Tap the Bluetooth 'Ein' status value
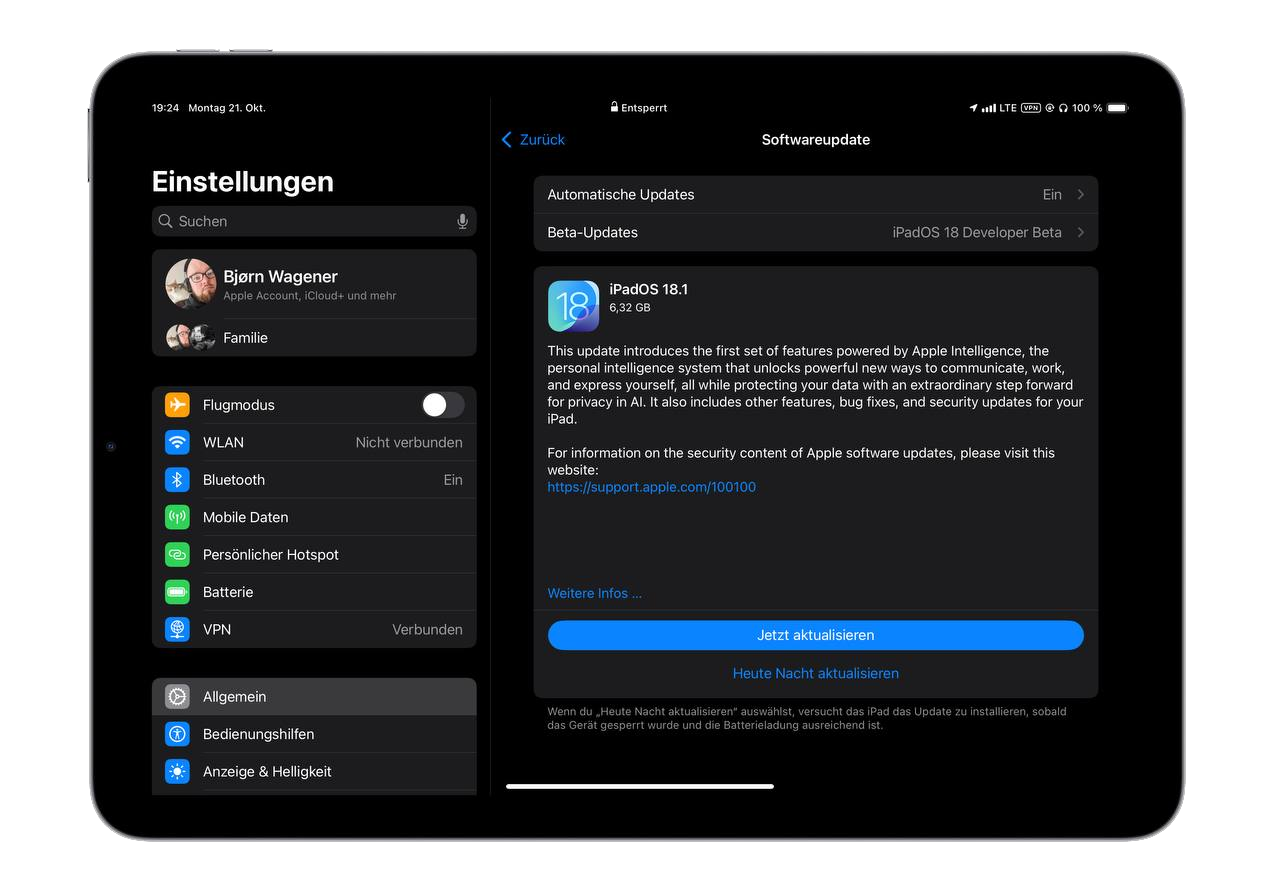Image resolution: width=1280 pixels, height=893 pixels. pos(453,480)
